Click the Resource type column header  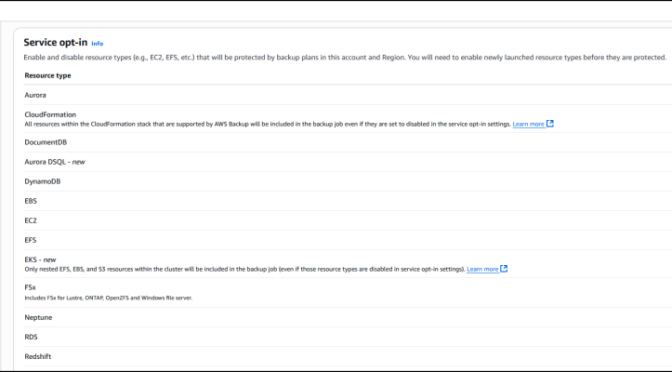pyautogui.click(x=48, y=75)
